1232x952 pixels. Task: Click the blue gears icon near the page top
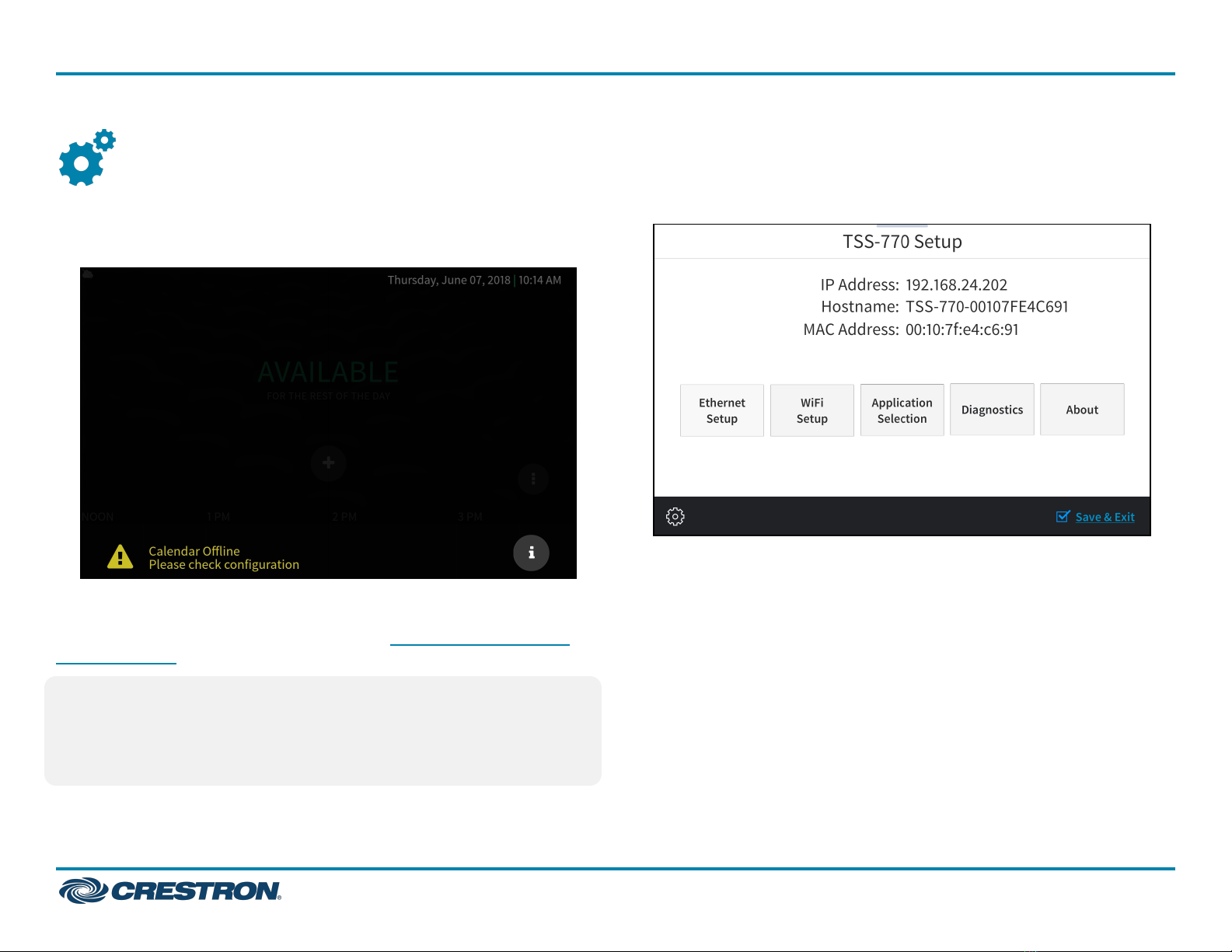[x=87, y=158]
